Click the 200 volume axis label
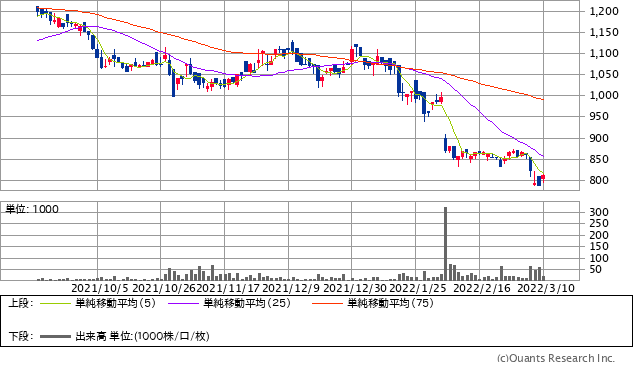Viewport: 633px width, 371px height. coord(599,235)
